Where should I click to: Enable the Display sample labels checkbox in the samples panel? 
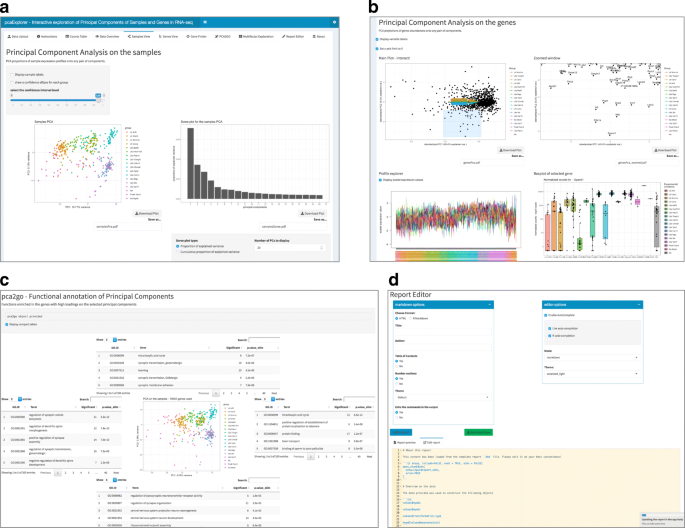coord(12,75)
